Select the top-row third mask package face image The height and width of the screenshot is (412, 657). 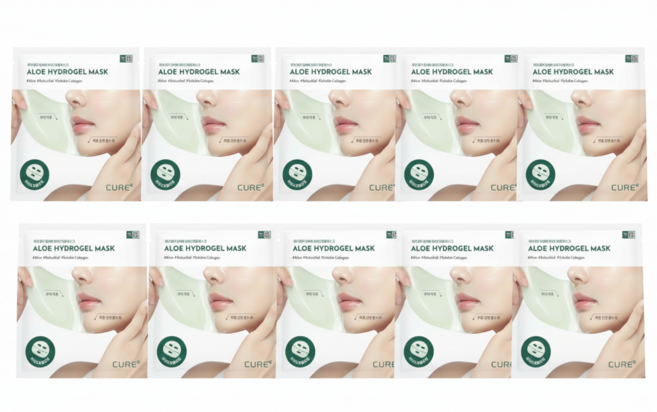pyautogui.click(x=335, y=145)
